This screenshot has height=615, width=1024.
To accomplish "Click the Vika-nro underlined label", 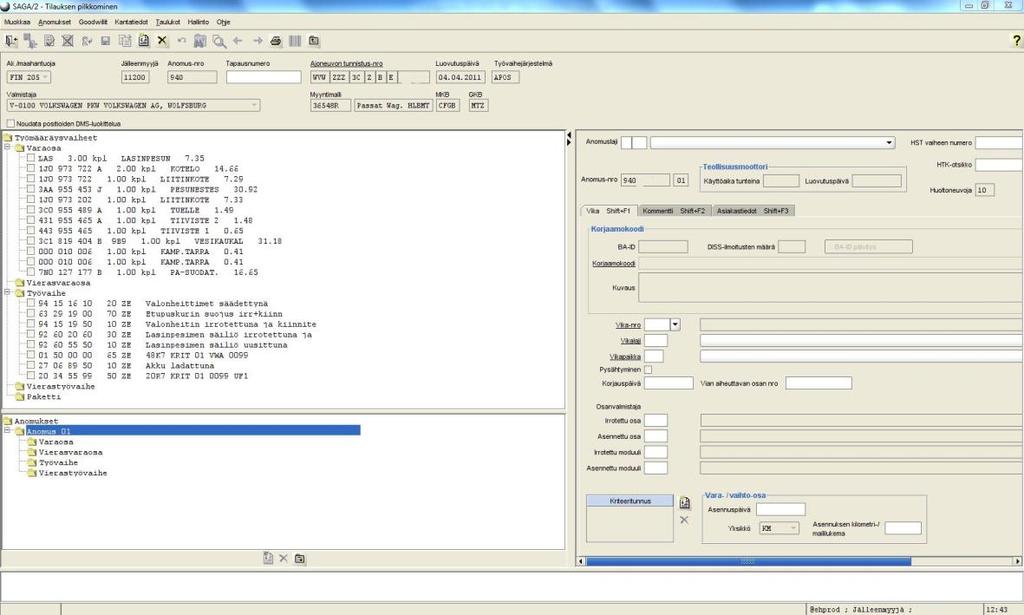I will pyautogui.click(x=628, y=325).
